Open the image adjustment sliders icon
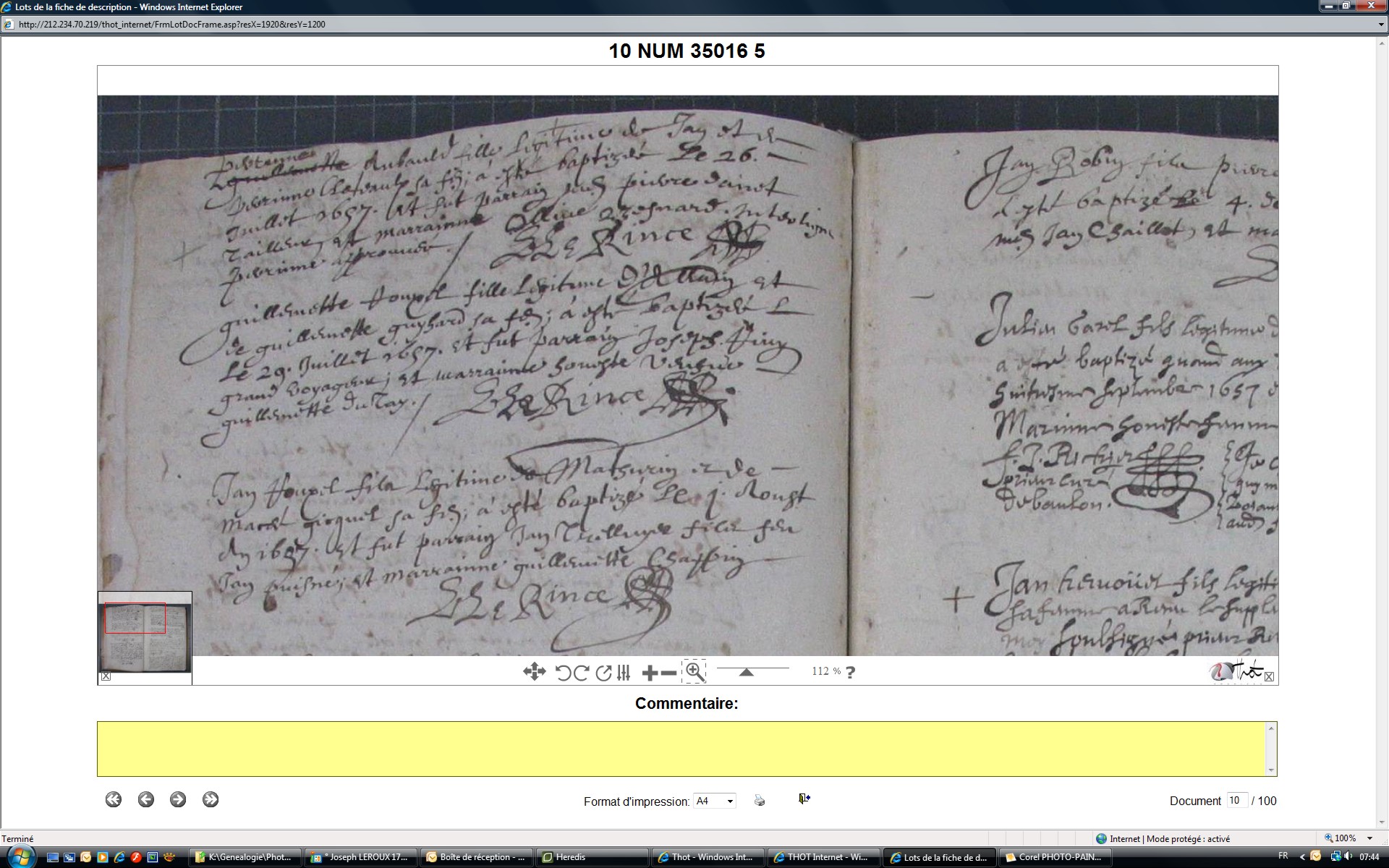1389x868 pixels. tap(624, 673)
